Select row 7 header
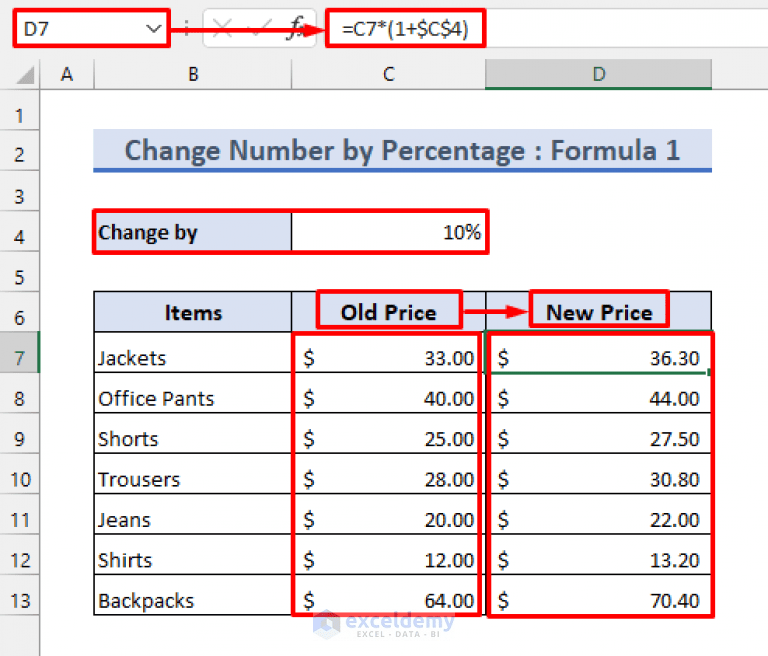This screenshot has width=768, height=656. tap(20, 353)
